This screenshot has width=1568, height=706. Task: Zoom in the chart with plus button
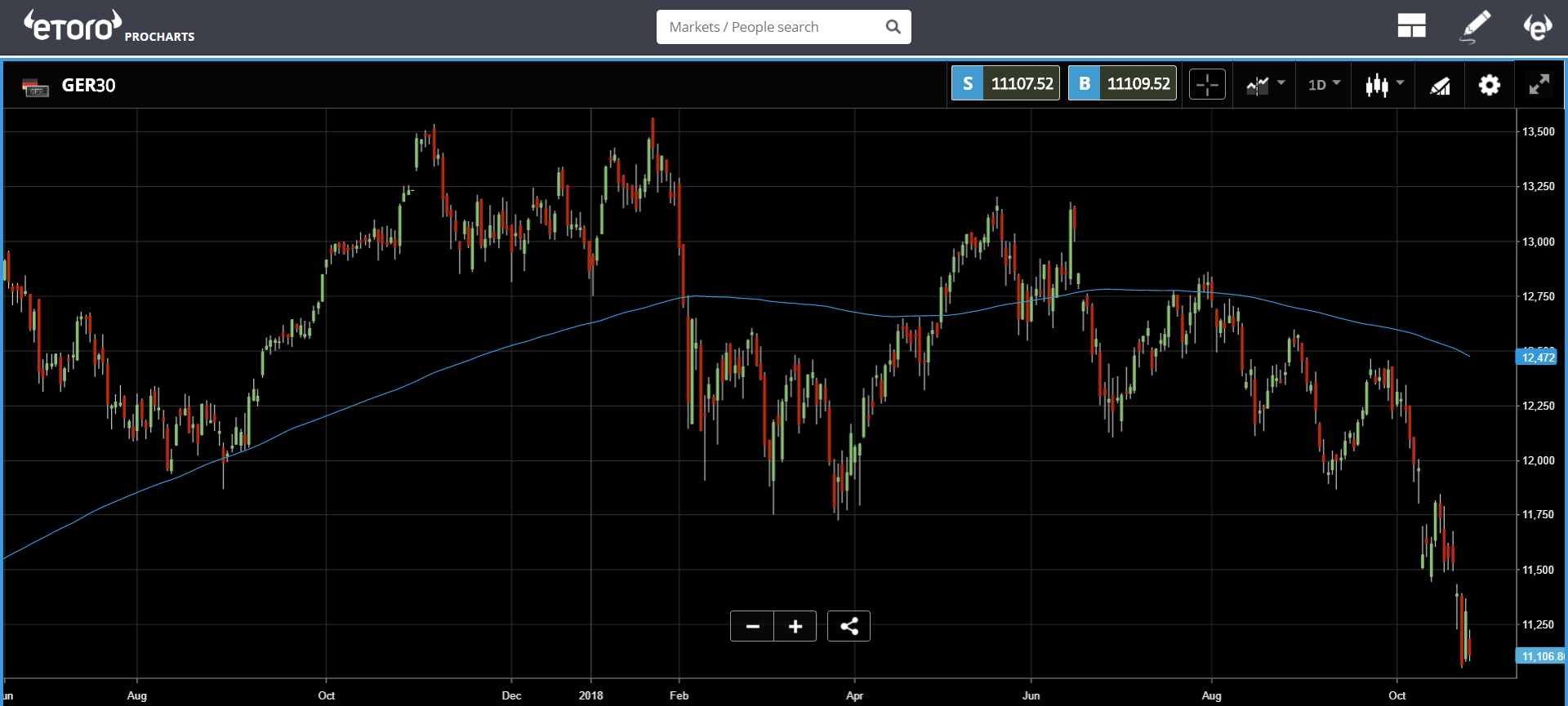click(795, 626)
